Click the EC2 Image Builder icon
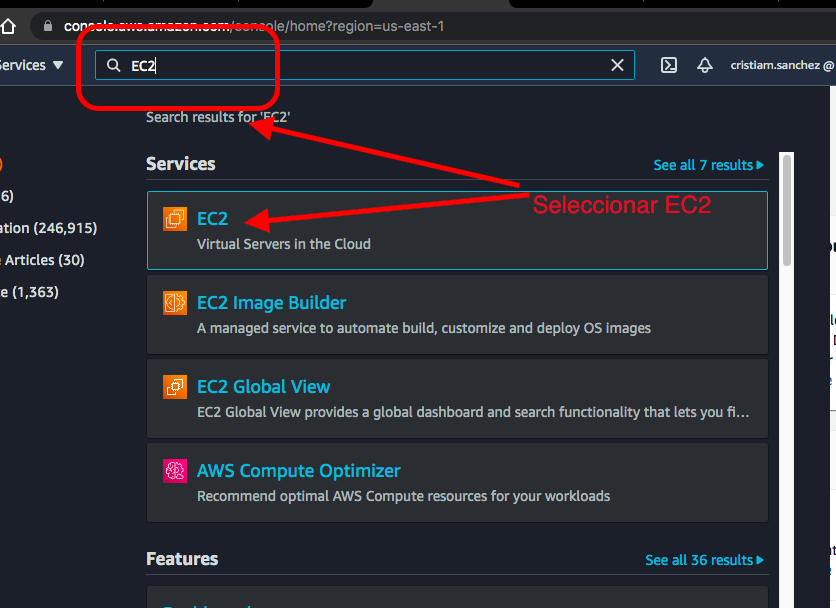 (175, 303)
